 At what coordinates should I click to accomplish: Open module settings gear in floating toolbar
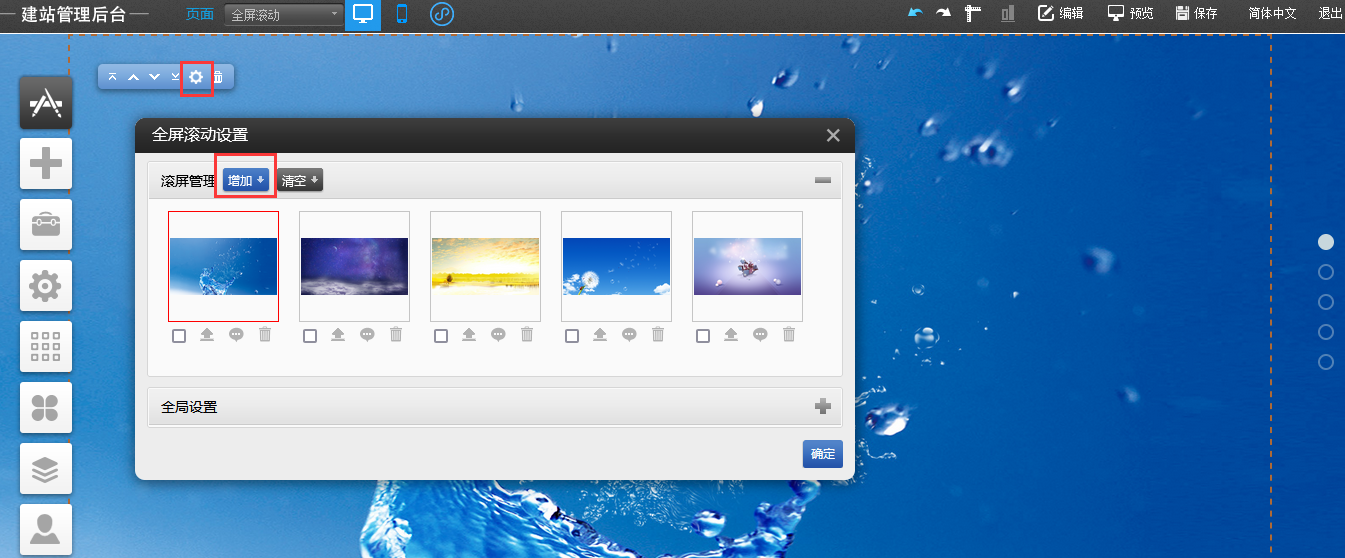click(x=196, y=77)
